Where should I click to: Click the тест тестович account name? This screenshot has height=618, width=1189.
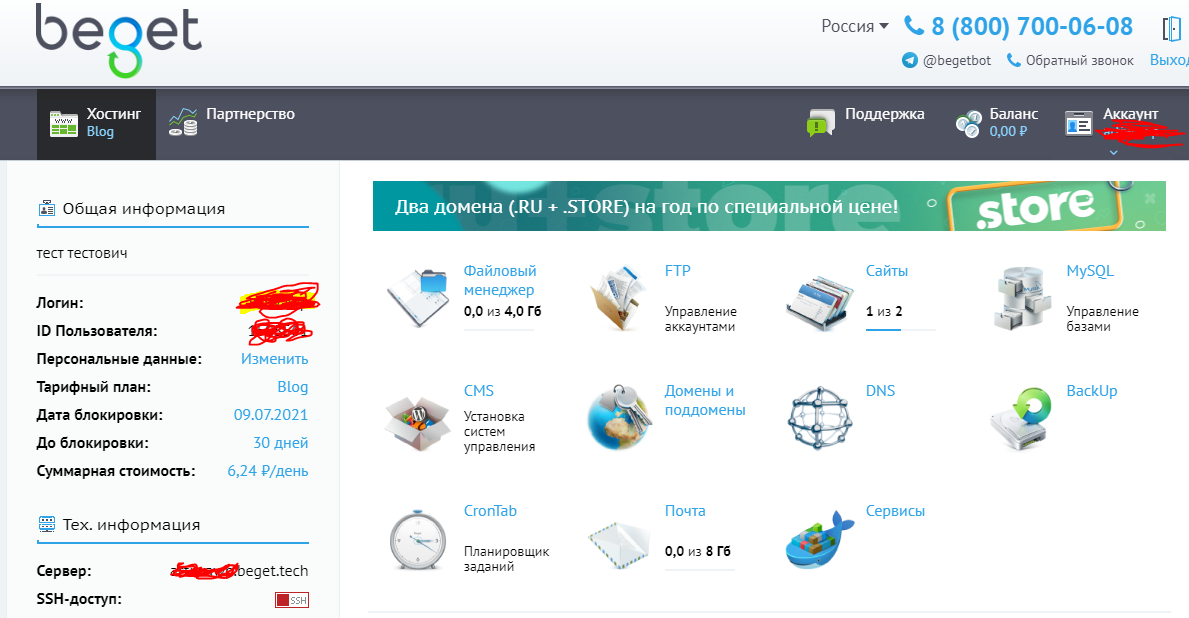82,253
